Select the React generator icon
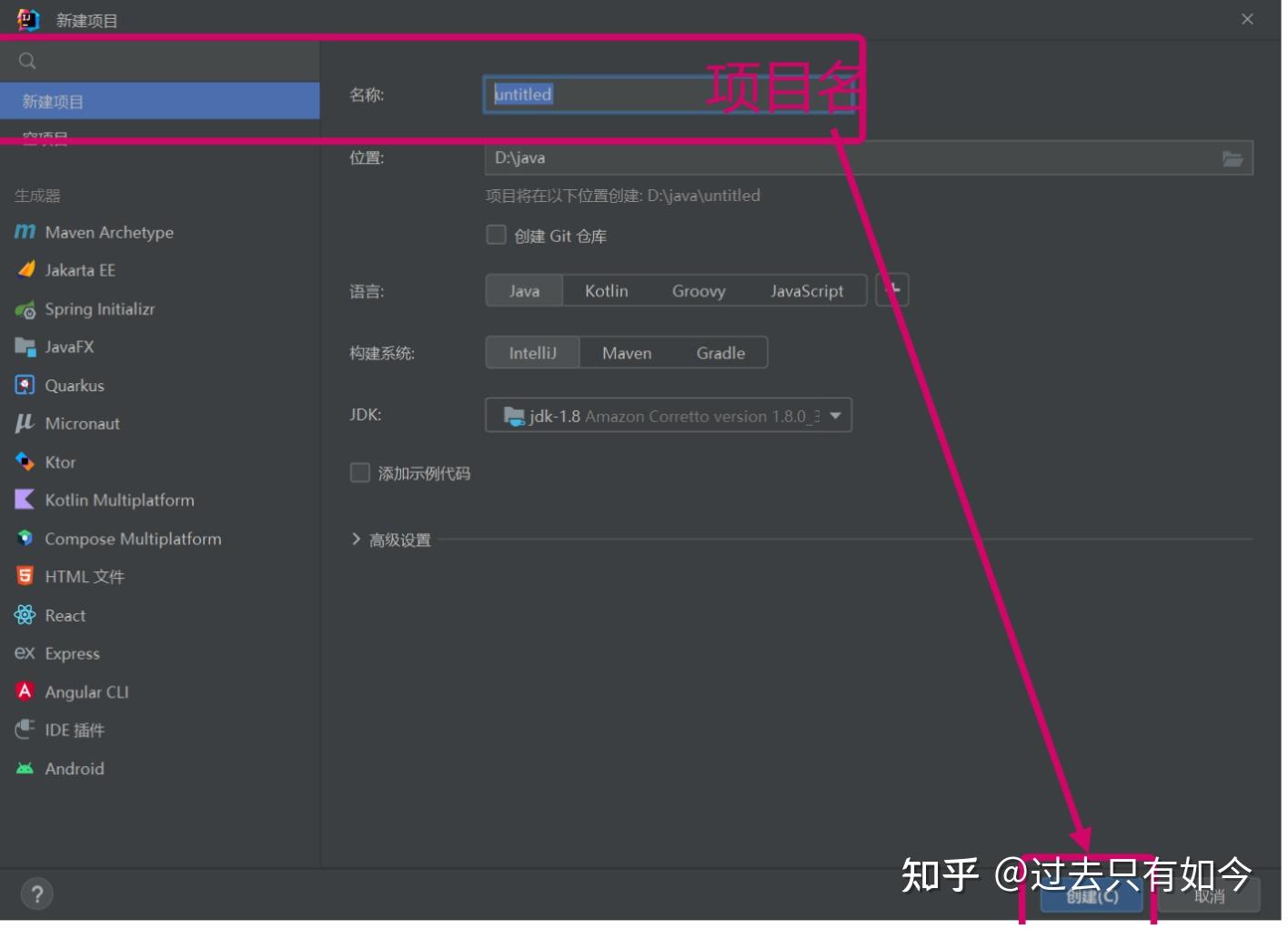Image resolution: width=1288 pixels, height=929 pixels. click(x=25, y=615)
